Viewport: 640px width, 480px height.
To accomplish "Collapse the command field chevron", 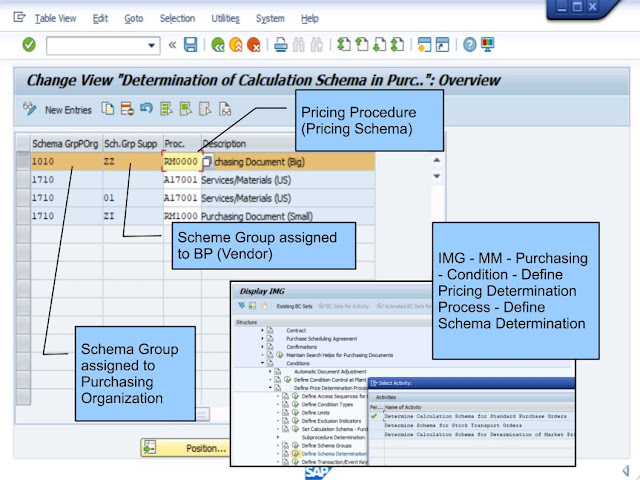I will [172, 45].
